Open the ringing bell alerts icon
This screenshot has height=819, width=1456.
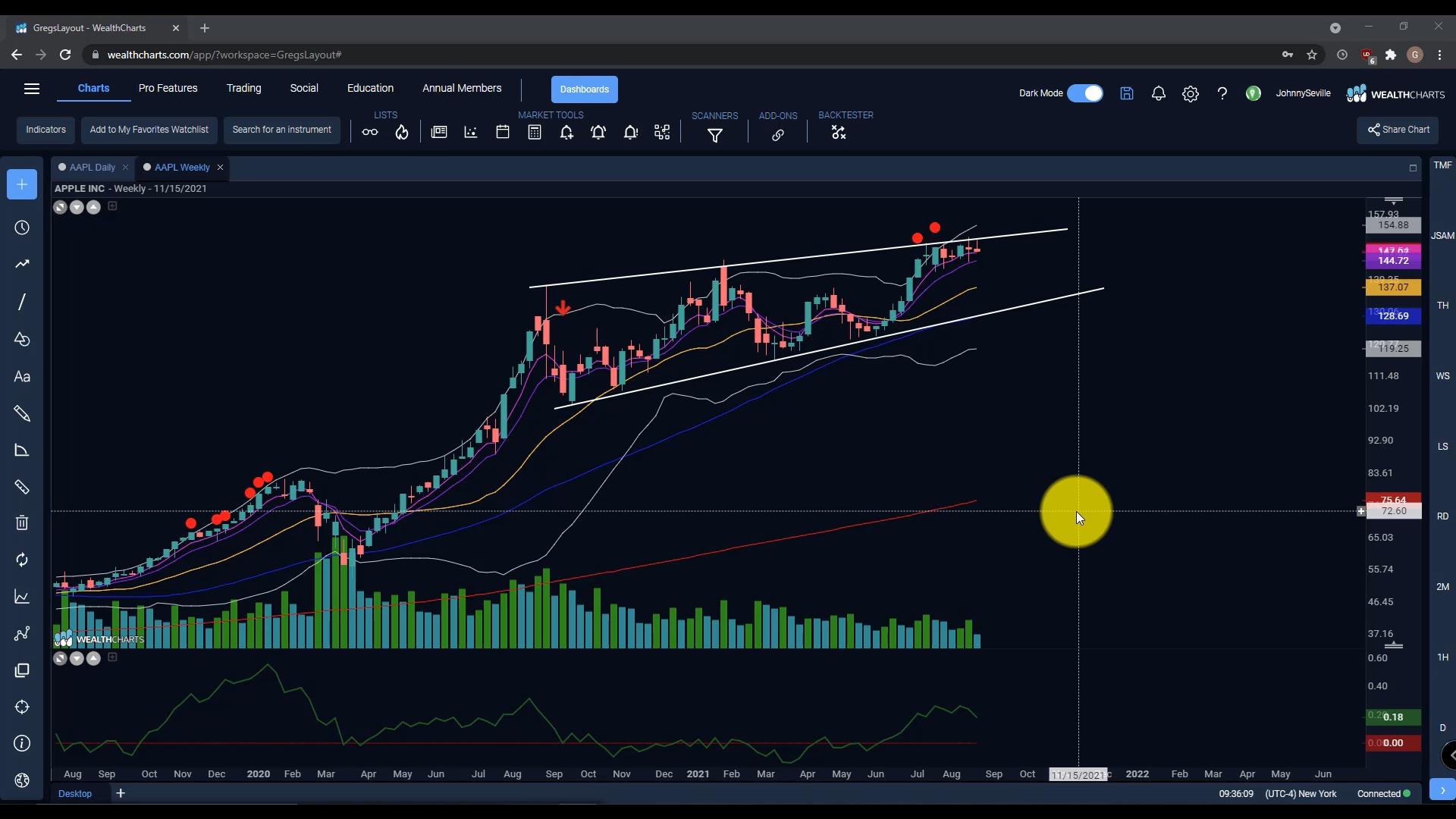click(598, 133)
